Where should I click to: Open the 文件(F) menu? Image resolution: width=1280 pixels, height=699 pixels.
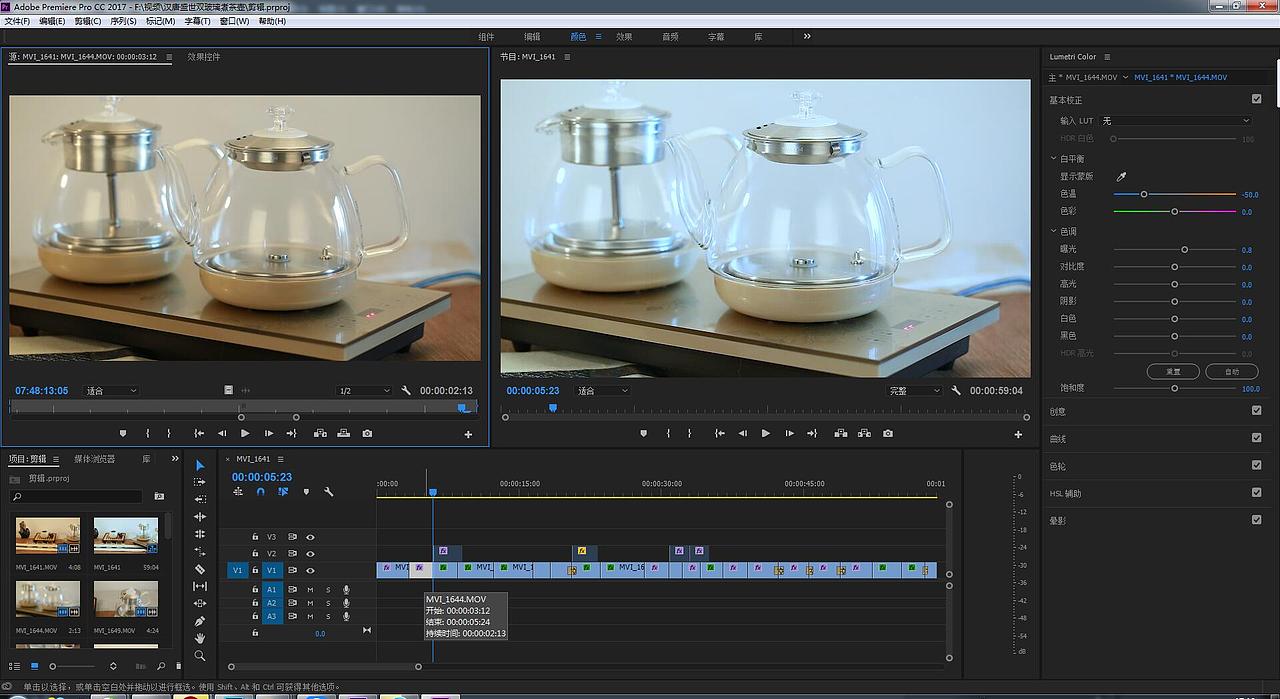[18, 21]
